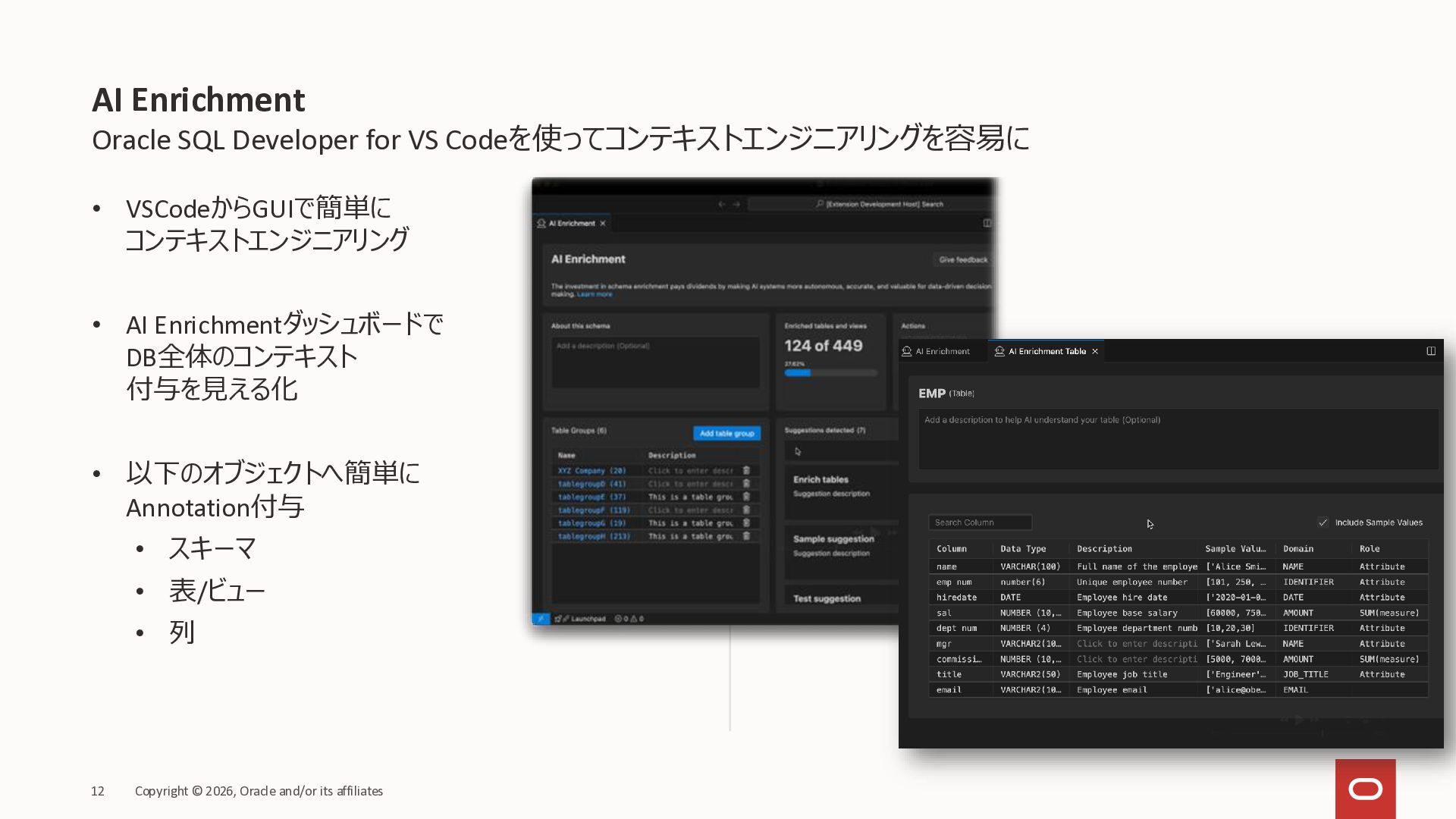Screen dimensions: 1456x819
Task: Click the remote connection status bar icon
Action: coord(541,619)
